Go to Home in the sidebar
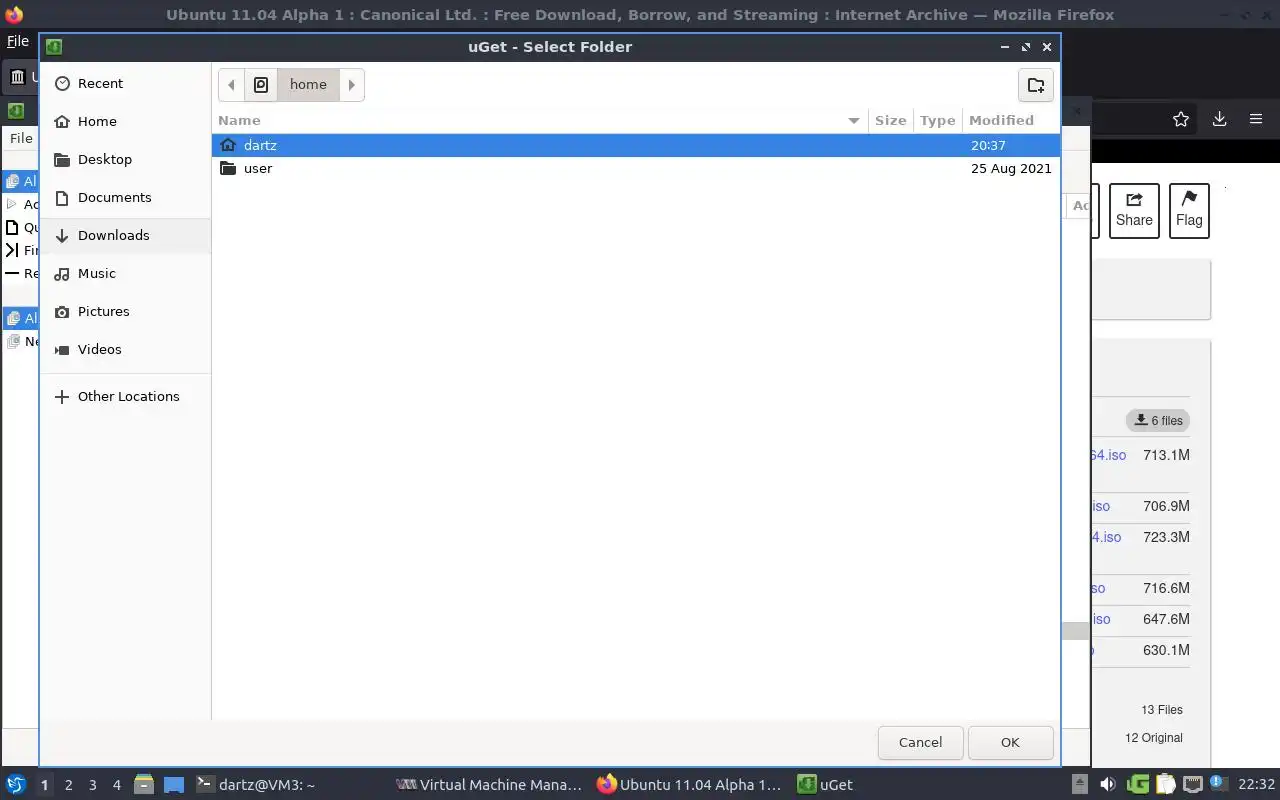Screen dimensions: 1280x800 [x=126, y=121]
